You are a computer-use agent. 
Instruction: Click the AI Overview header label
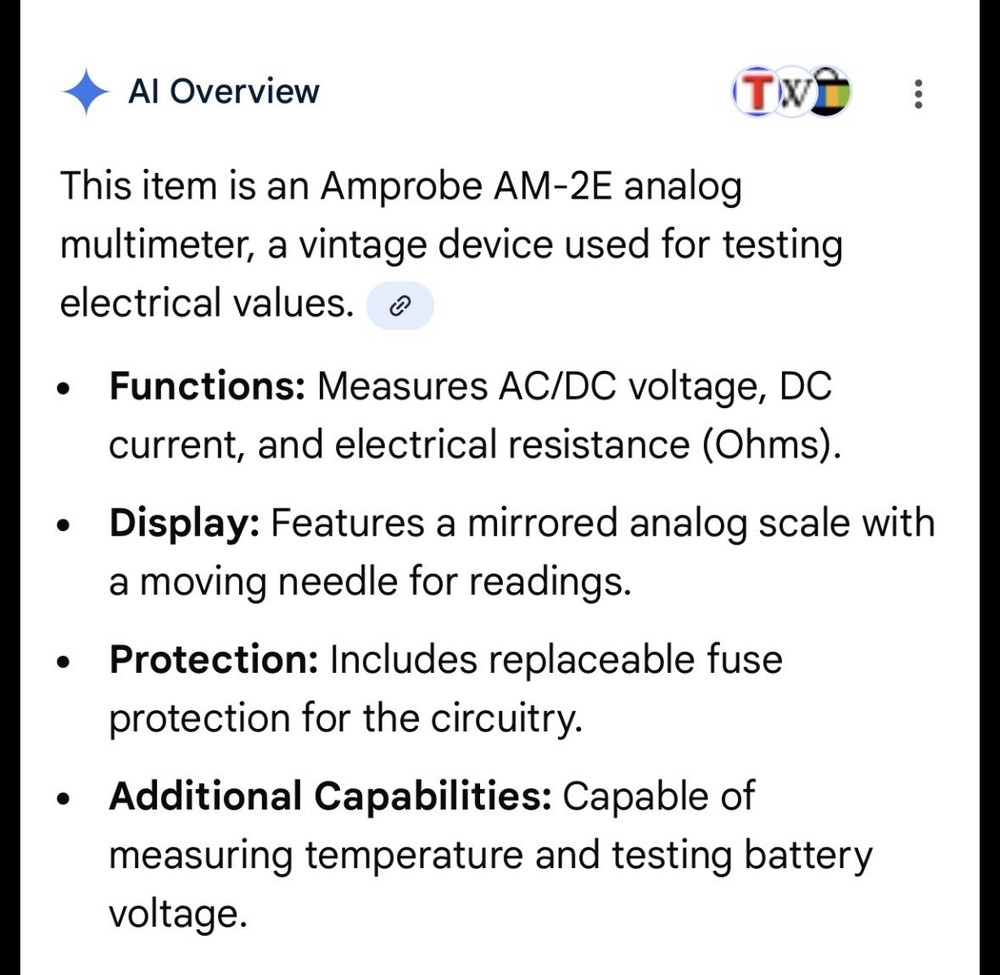tap(223, 91)
